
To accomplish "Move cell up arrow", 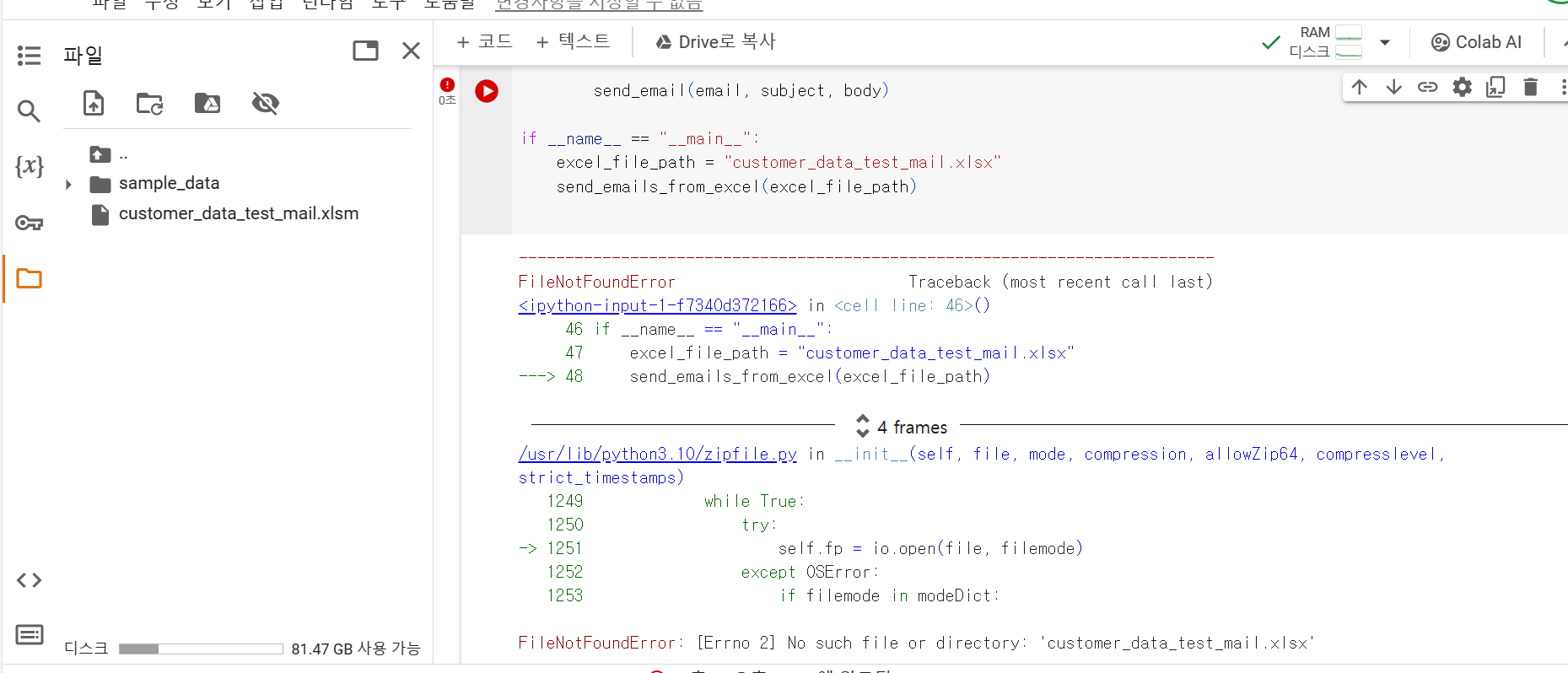I will pyautogui.click(x=1360, y=87).
